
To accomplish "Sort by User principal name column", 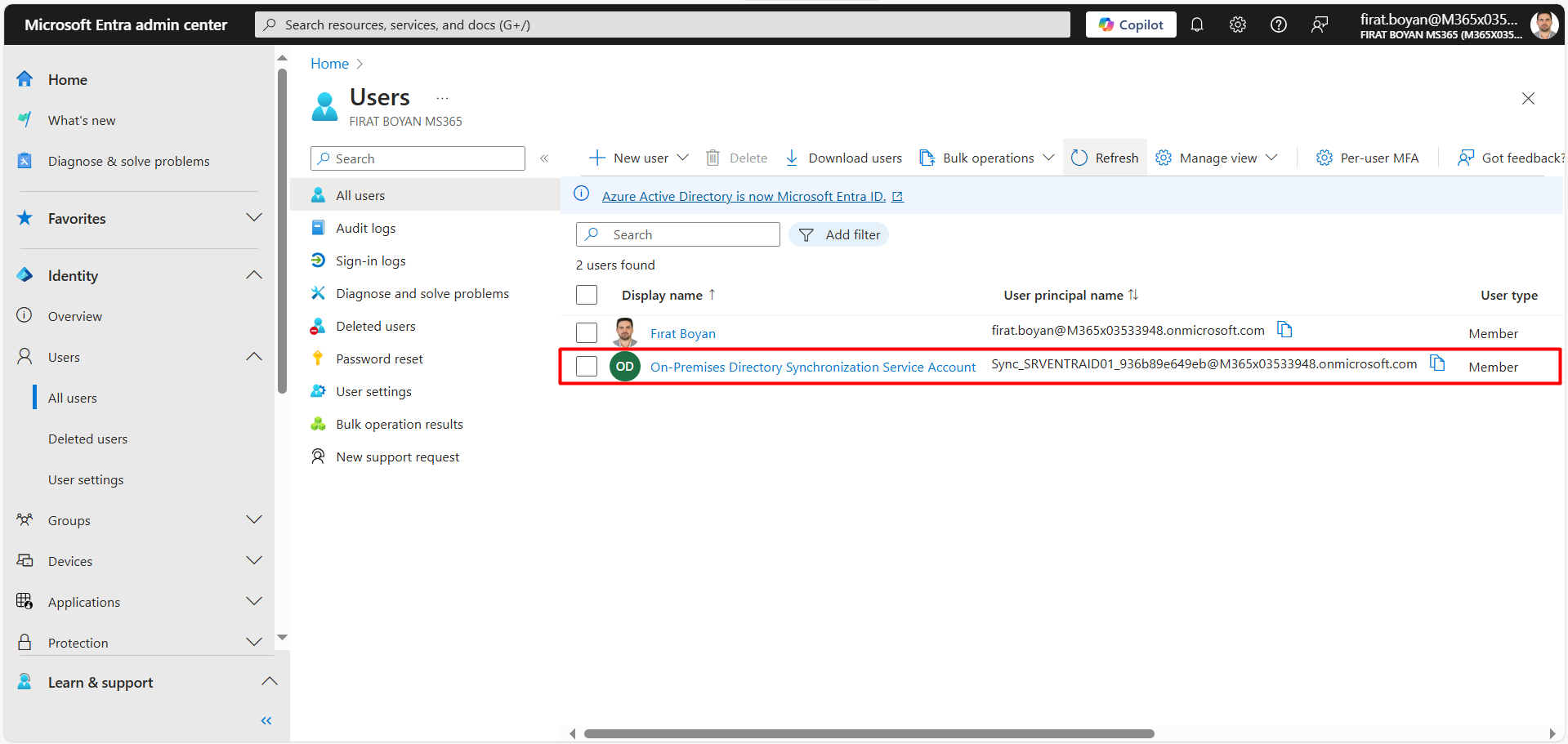I will [x=1070, y=295].
